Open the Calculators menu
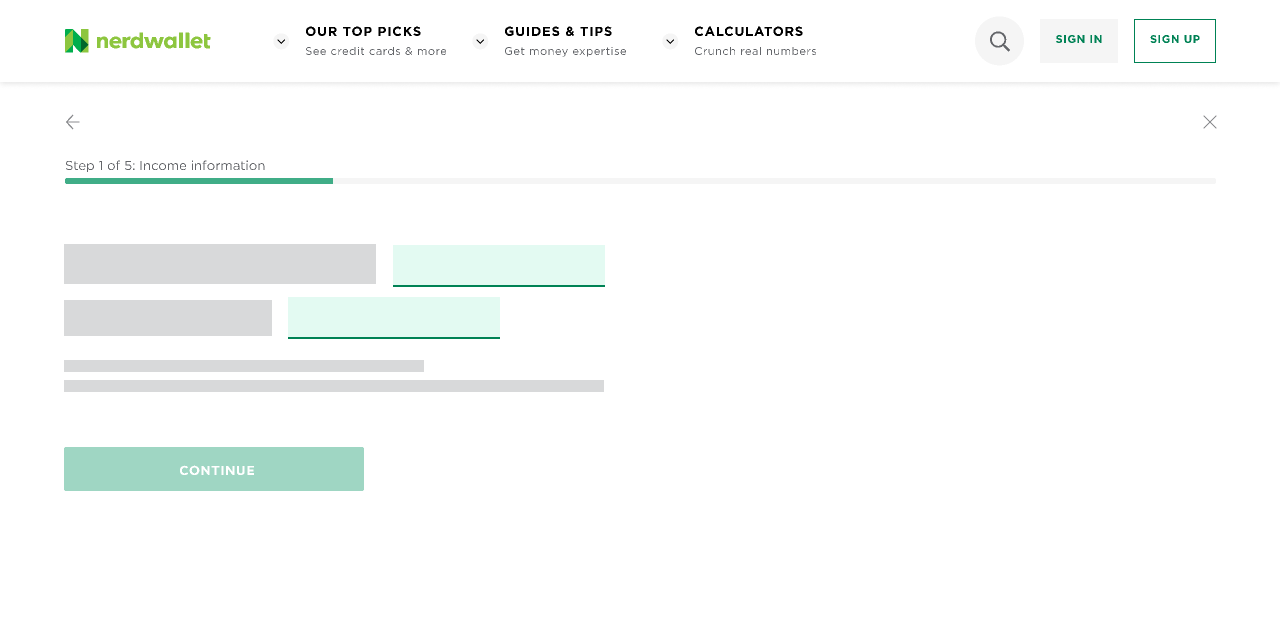Screen dimensions: 1280x640 (749, 32)
